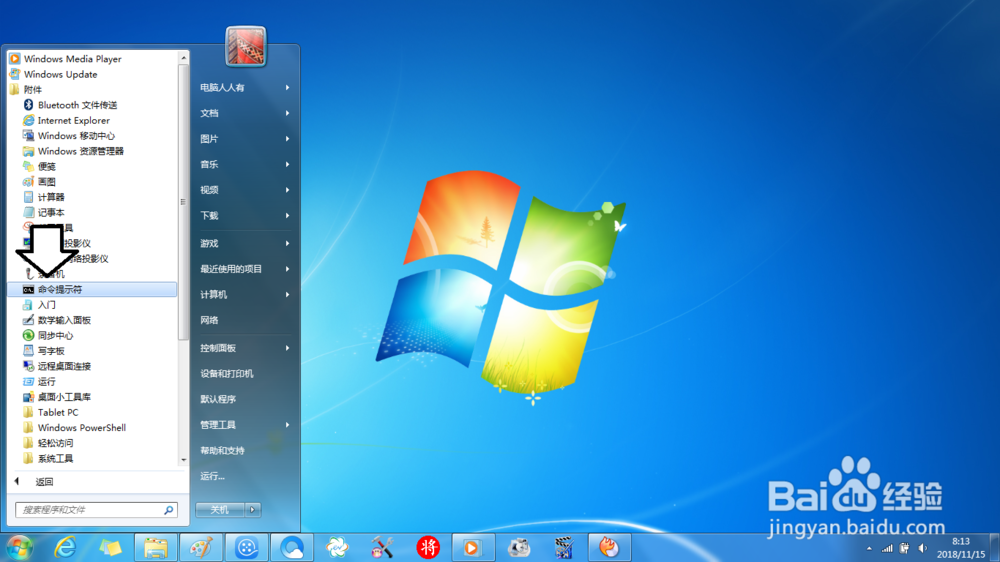Image resolution: width=1000 pixels, height=562 pixels.
Task: Open file explorer from the taskbar
Action: coord(156,547)
